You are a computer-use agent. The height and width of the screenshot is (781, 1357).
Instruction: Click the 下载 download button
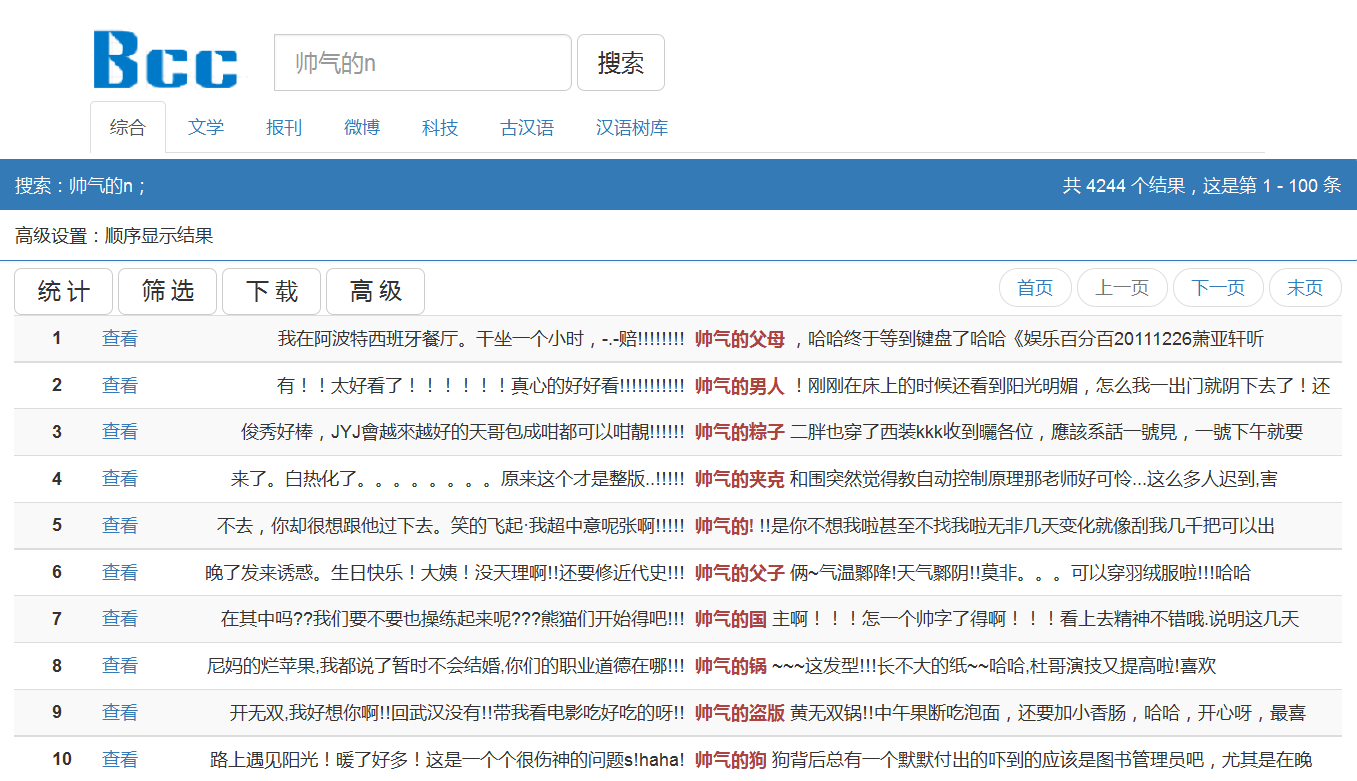(x=272, y=291)
